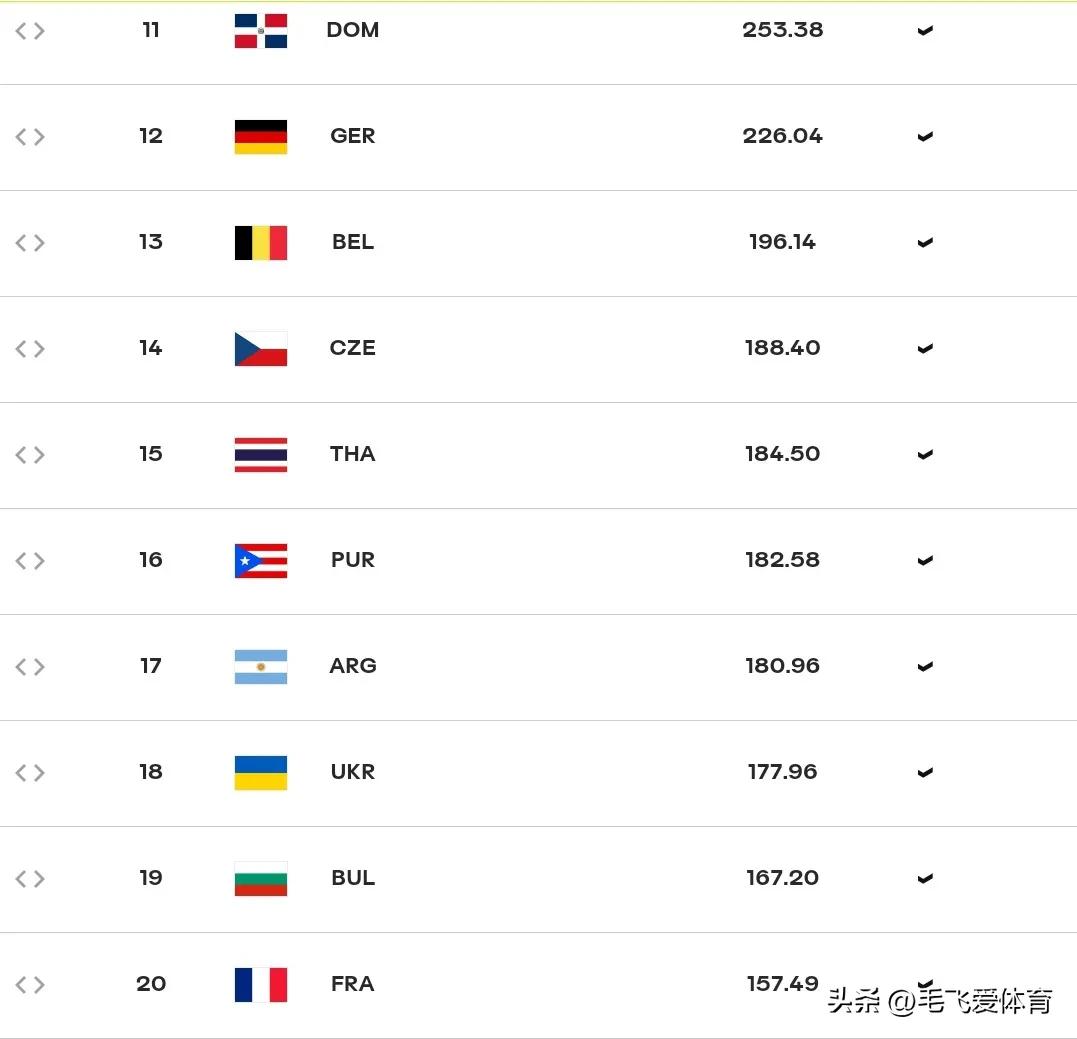Click the FRA score 157.49
This screenshot has height=1039, width=1077.
click(782, 983)
